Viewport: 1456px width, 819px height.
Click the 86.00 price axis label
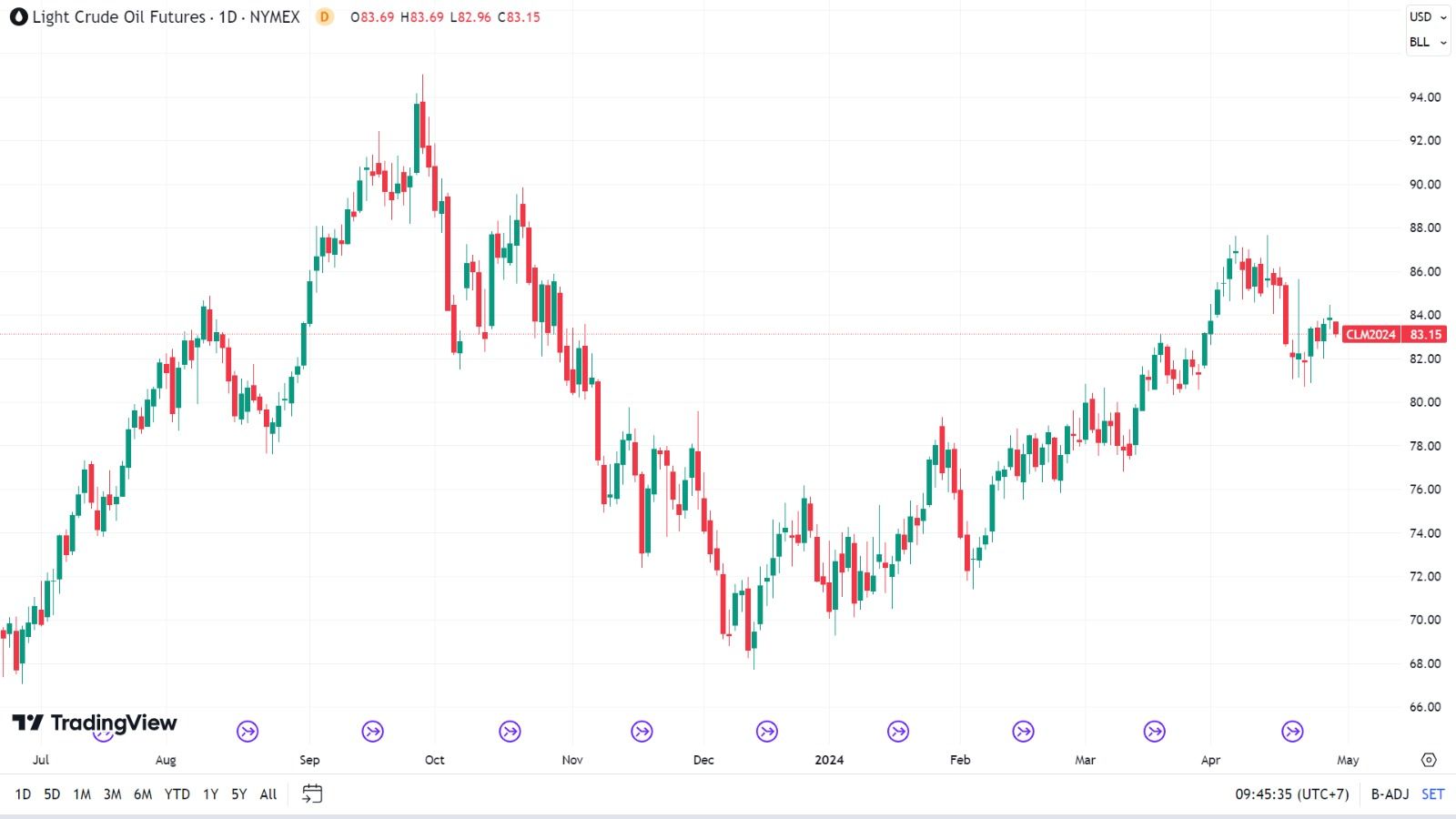tap(1425, 271)
